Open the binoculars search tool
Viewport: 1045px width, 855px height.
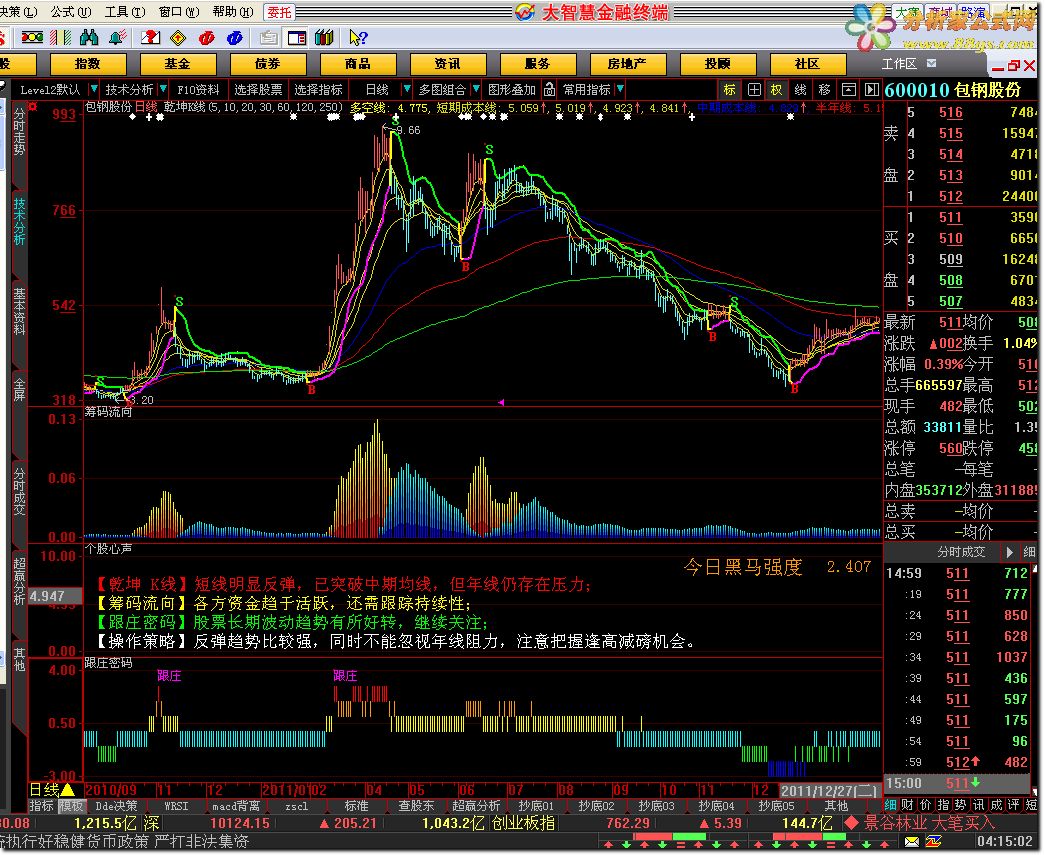point(89,38)
